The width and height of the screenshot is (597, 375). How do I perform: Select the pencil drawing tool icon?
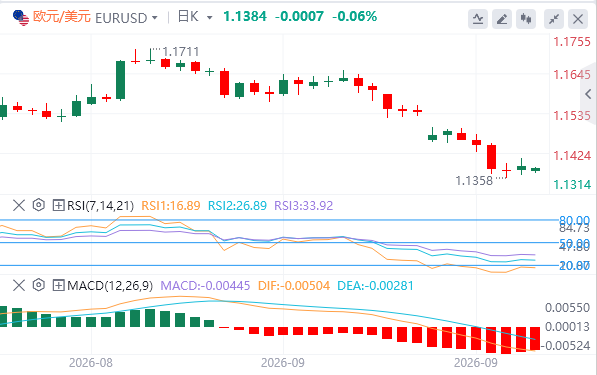(502, 18)
